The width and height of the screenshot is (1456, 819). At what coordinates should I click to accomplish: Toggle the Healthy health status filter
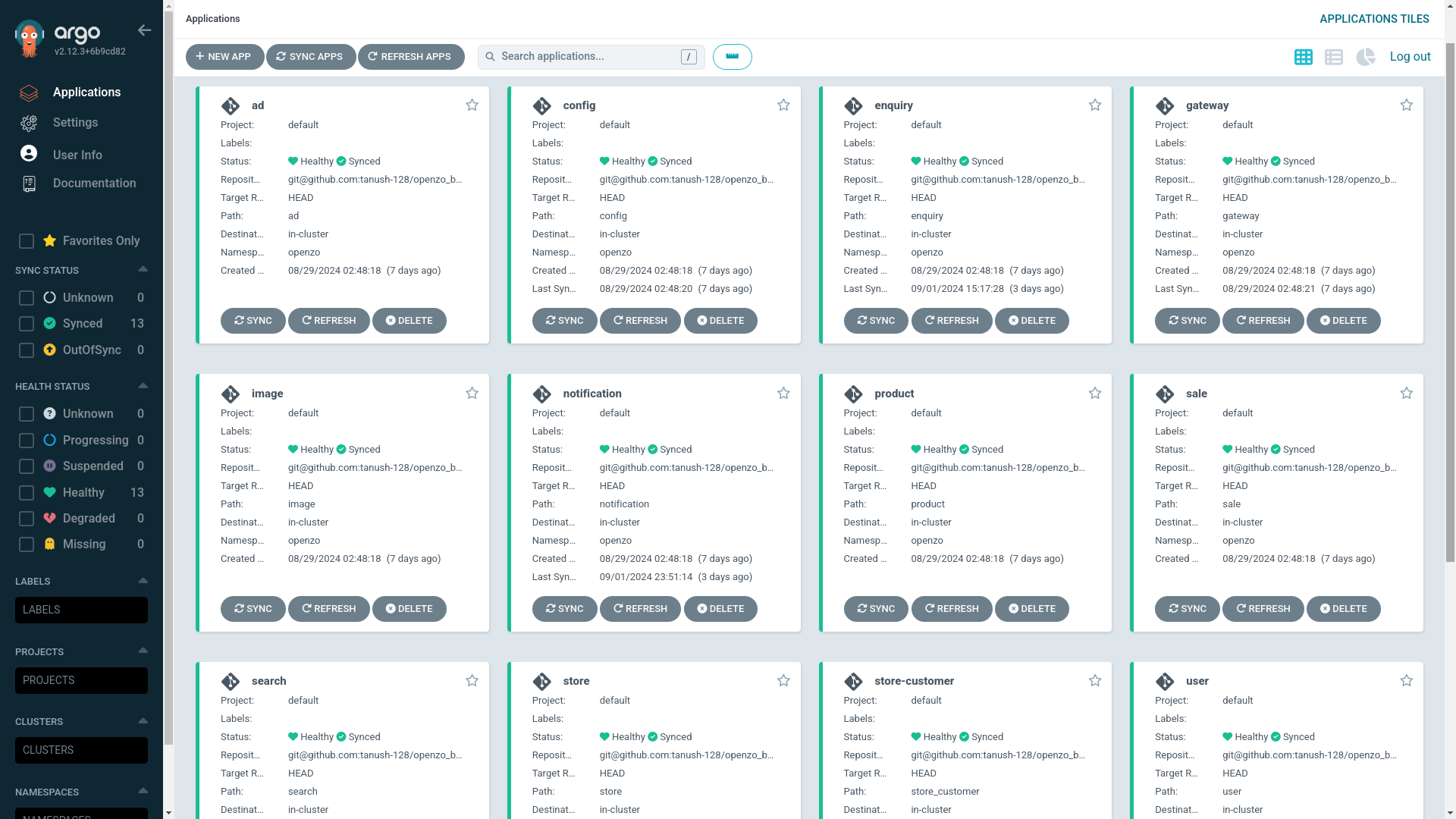[x=26, y=492]
